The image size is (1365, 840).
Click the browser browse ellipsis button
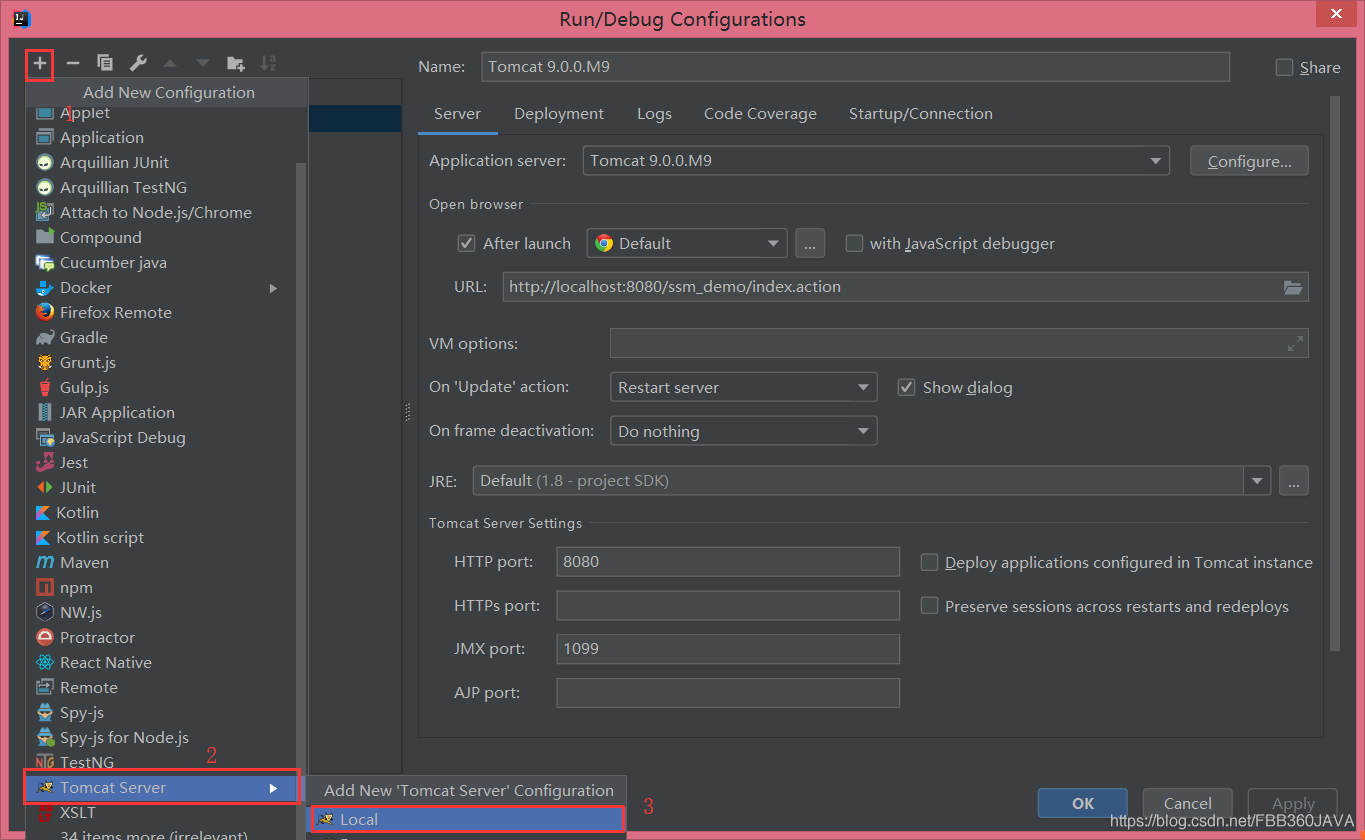810,243
